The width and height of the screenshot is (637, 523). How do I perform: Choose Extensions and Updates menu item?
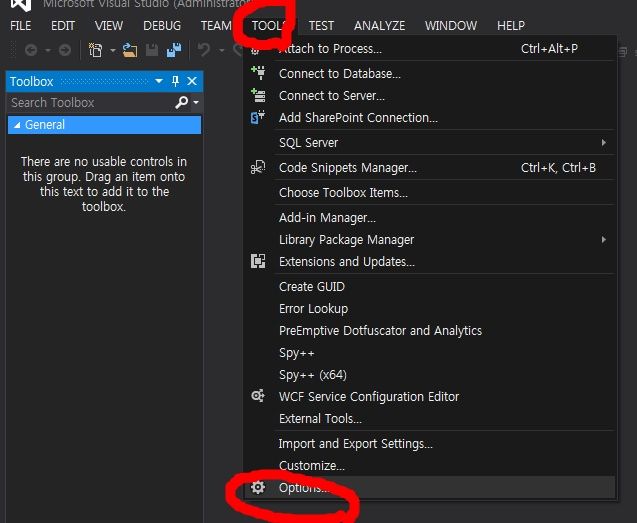point(431,262)
